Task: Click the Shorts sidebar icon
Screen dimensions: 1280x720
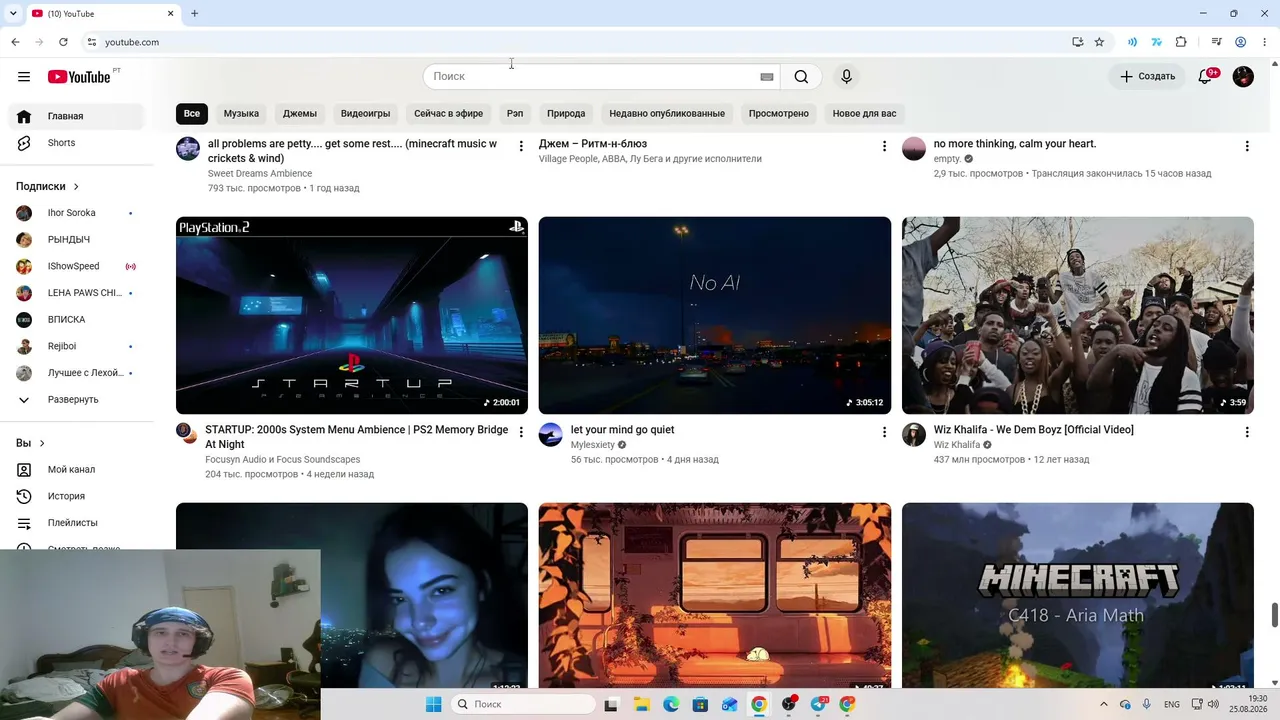Action: point(24,143)
